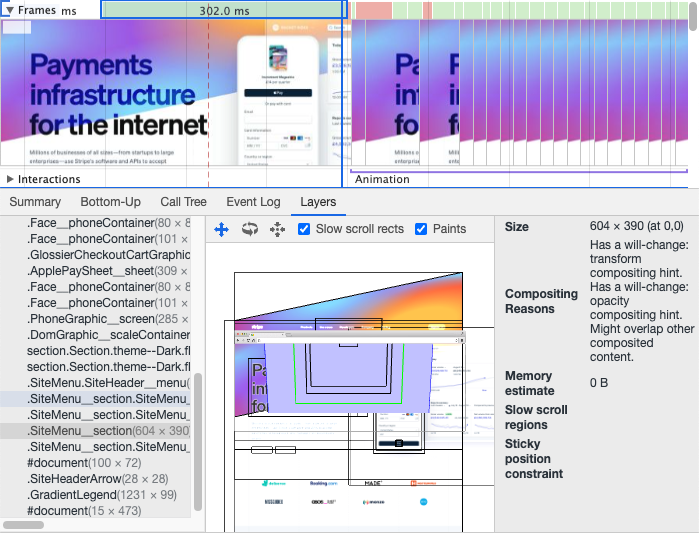Open the Call Tree tab
The width and height of the screenshot is (699, 533).
click(x=183, y=202)
